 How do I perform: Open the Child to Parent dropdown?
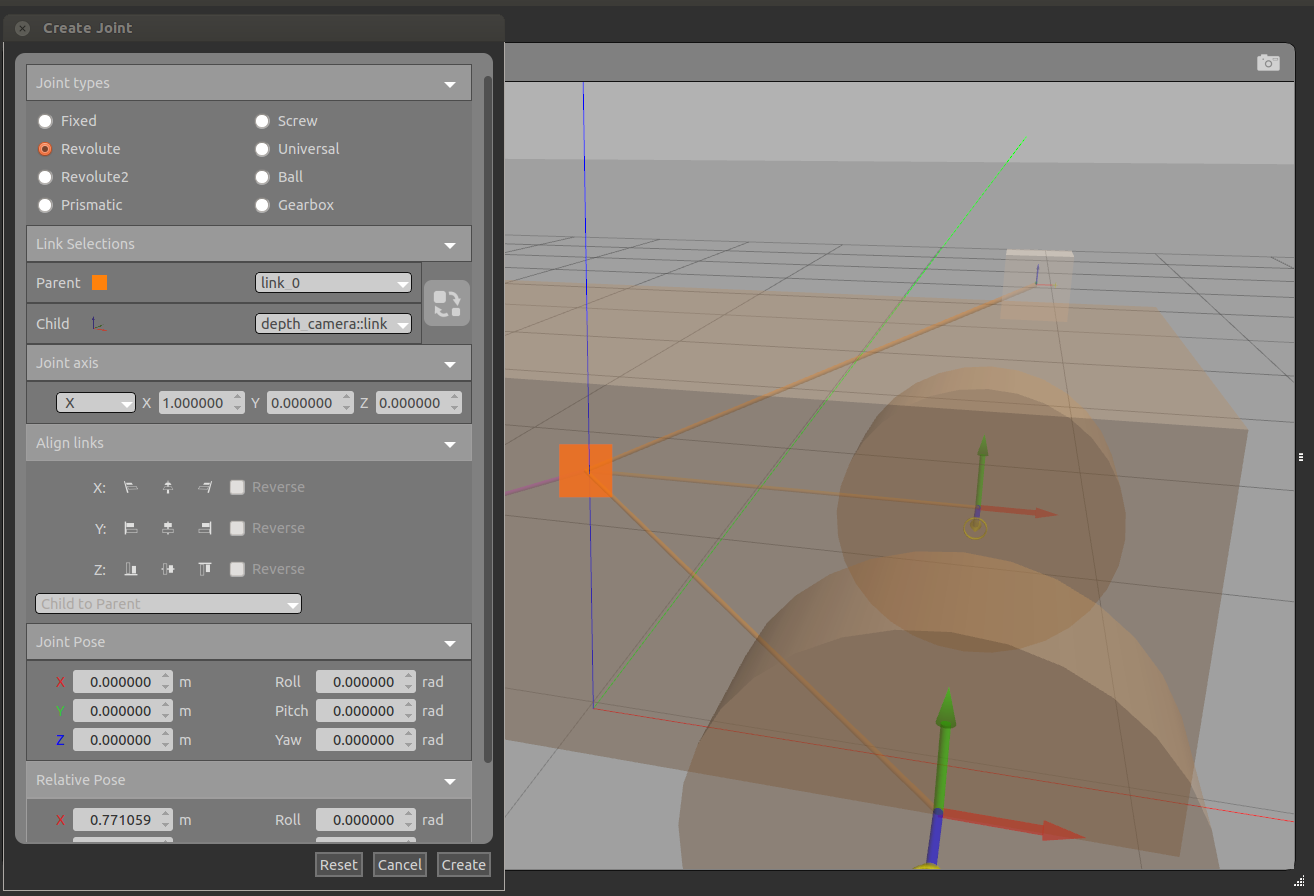coord(168,604)
